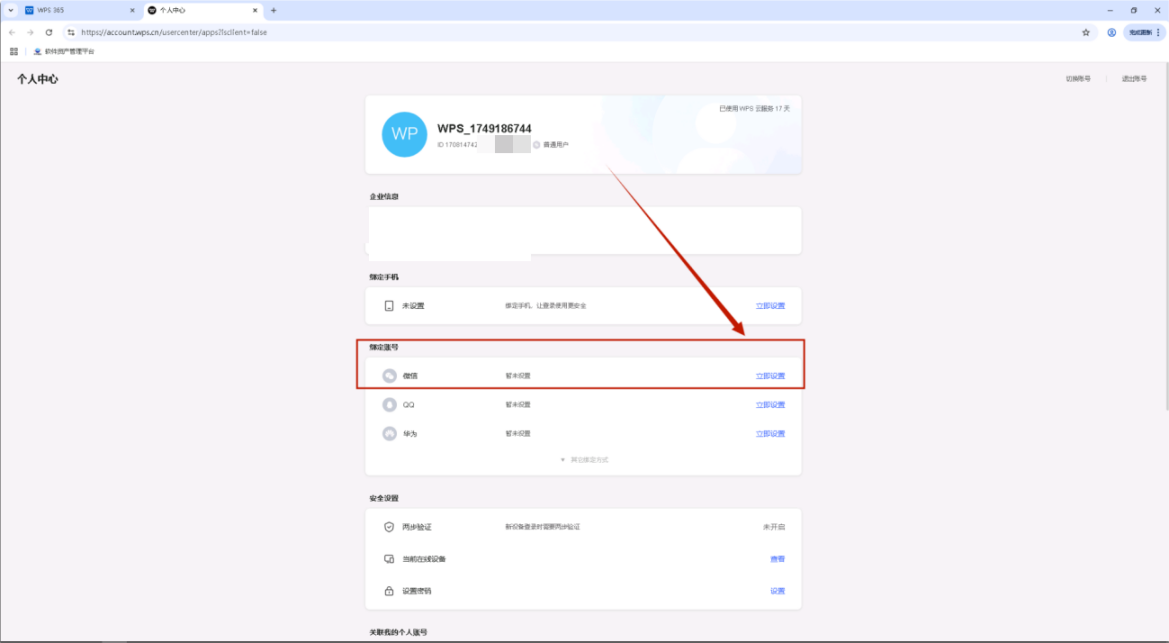Click the 个人中心 page heading

pyautogui.click(x=37, y=79)
